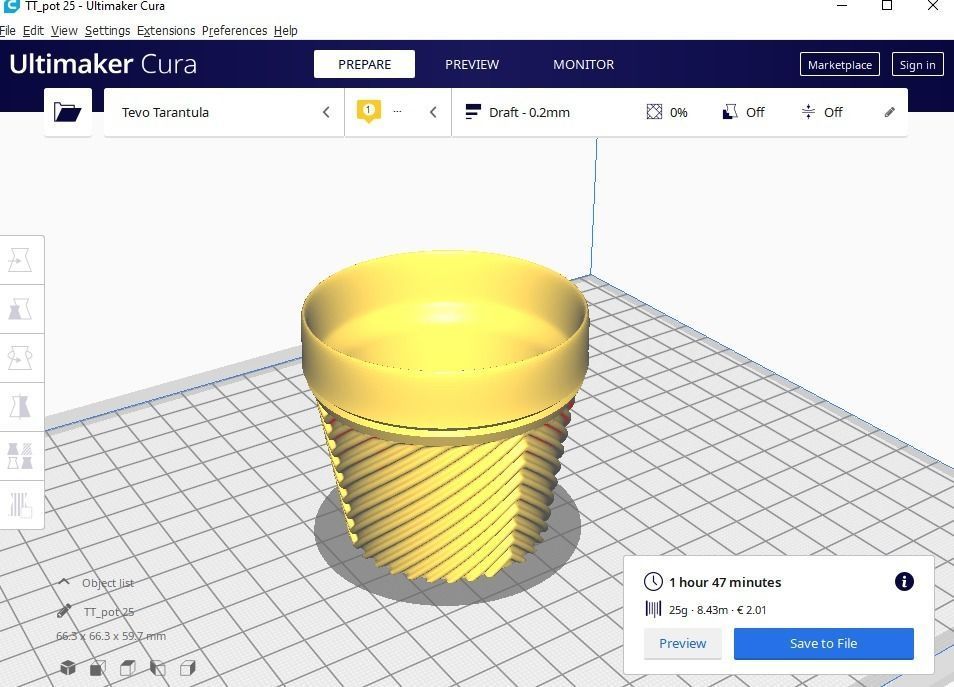Viewport: 954px width, 687px height.
Task: Click the 1 hour 47 minutes estimate
Action: (x=725, y=582)
